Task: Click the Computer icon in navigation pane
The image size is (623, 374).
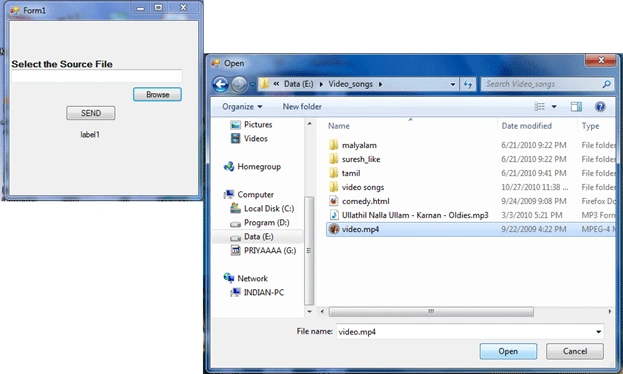Action: [x=229, y=194]
